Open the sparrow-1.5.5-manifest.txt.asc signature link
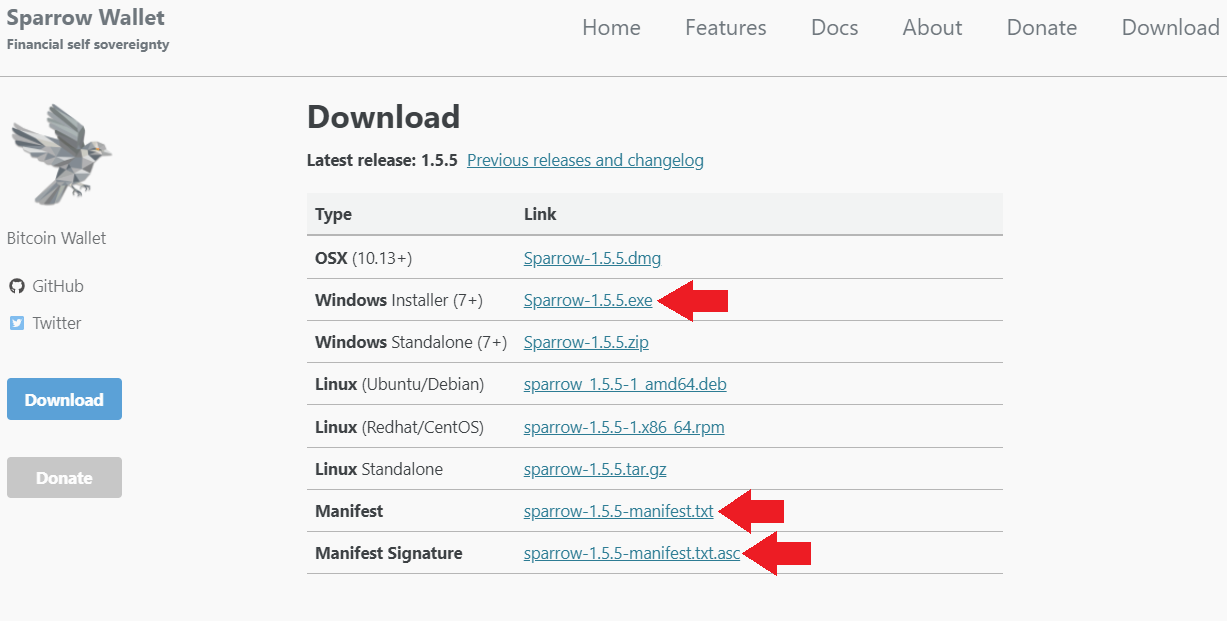1227x621 pixels. pos(632,553)
